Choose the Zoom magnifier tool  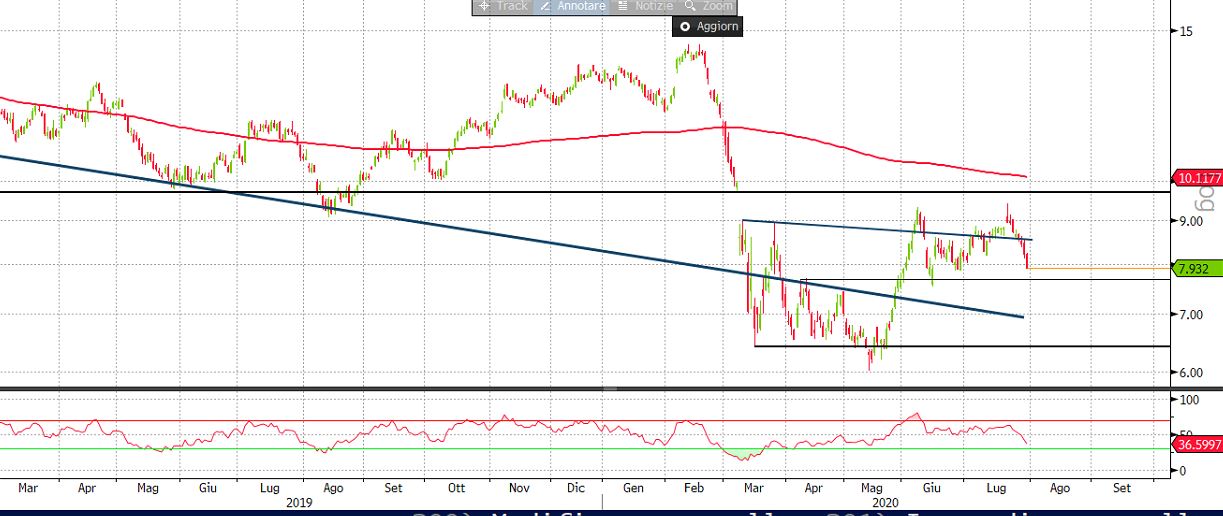tap(709, 6)
